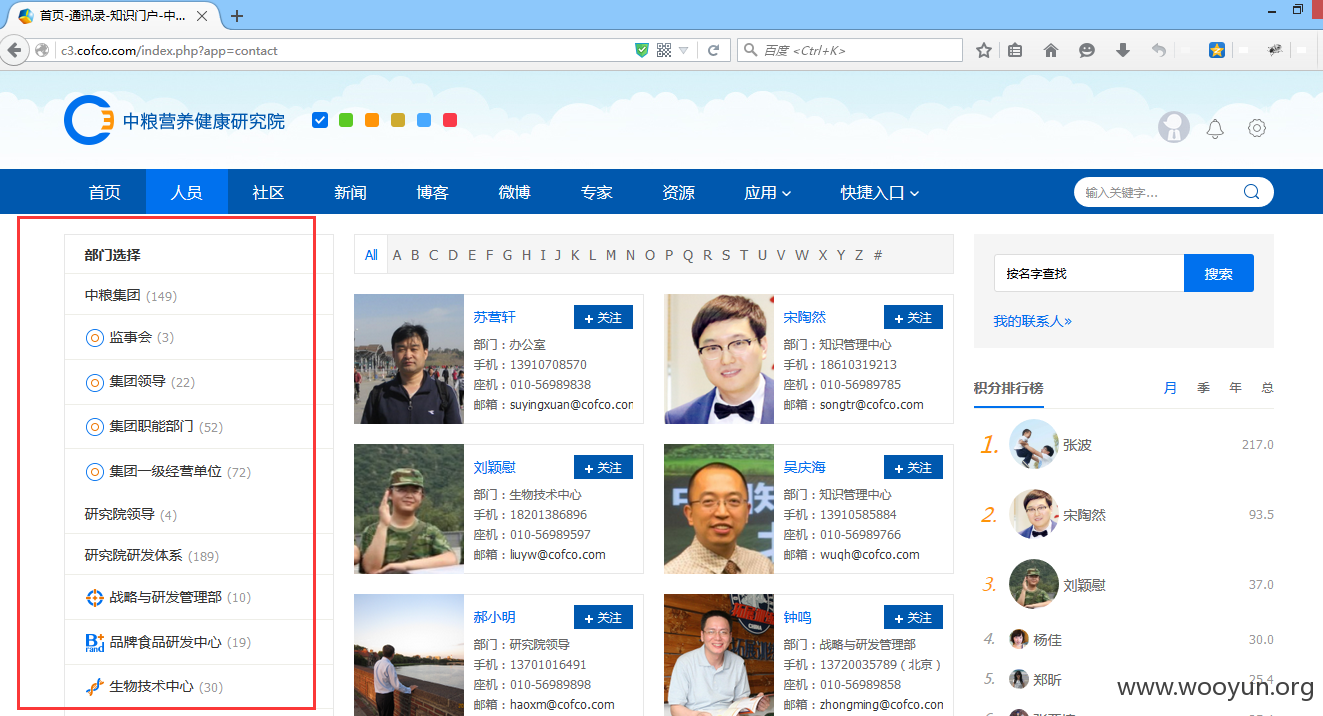
Task: Click the 中粮营养健康研究院 logo
Action: [x=175, y=121]
